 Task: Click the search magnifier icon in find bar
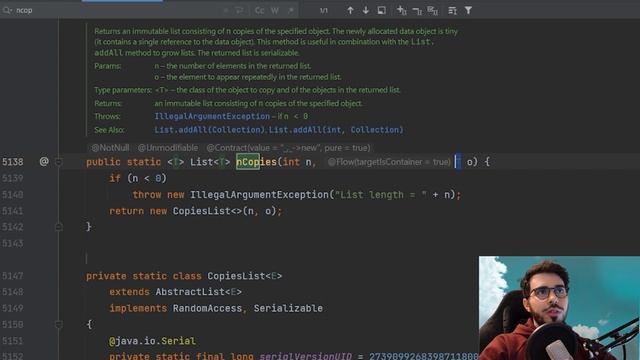(x=7, y=10)
